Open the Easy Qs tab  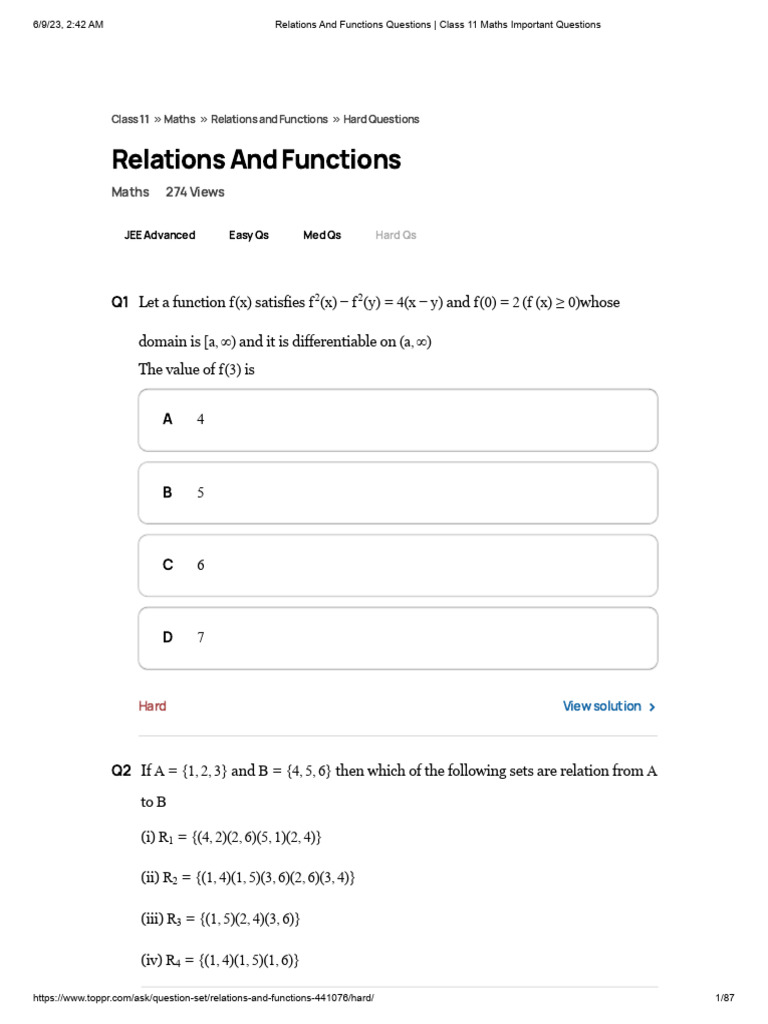point(248,235)
